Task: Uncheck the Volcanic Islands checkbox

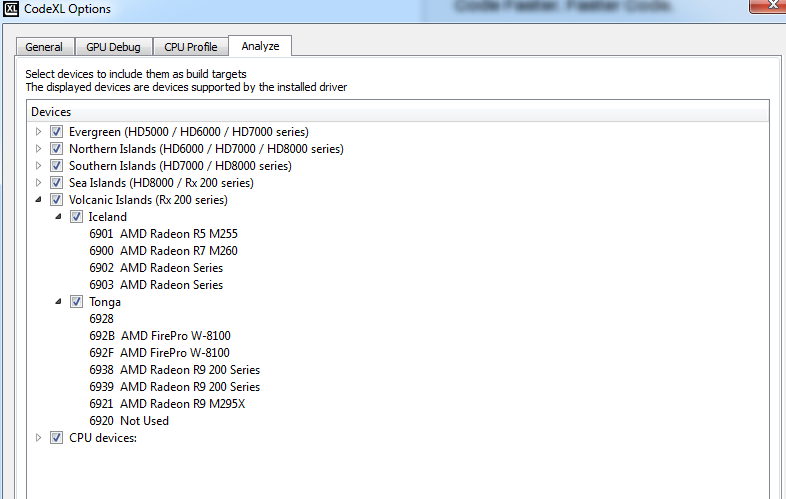Action: (x=56, y=200)
